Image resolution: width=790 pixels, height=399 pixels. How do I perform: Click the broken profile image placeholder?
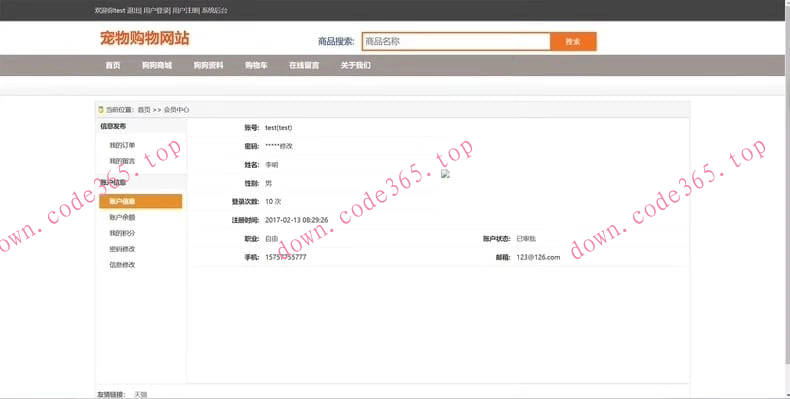(445, 174)
